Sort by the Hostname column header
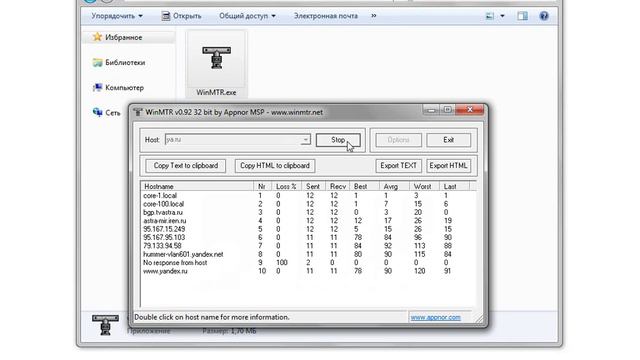The image size is (640, 360). pos(197,187)
